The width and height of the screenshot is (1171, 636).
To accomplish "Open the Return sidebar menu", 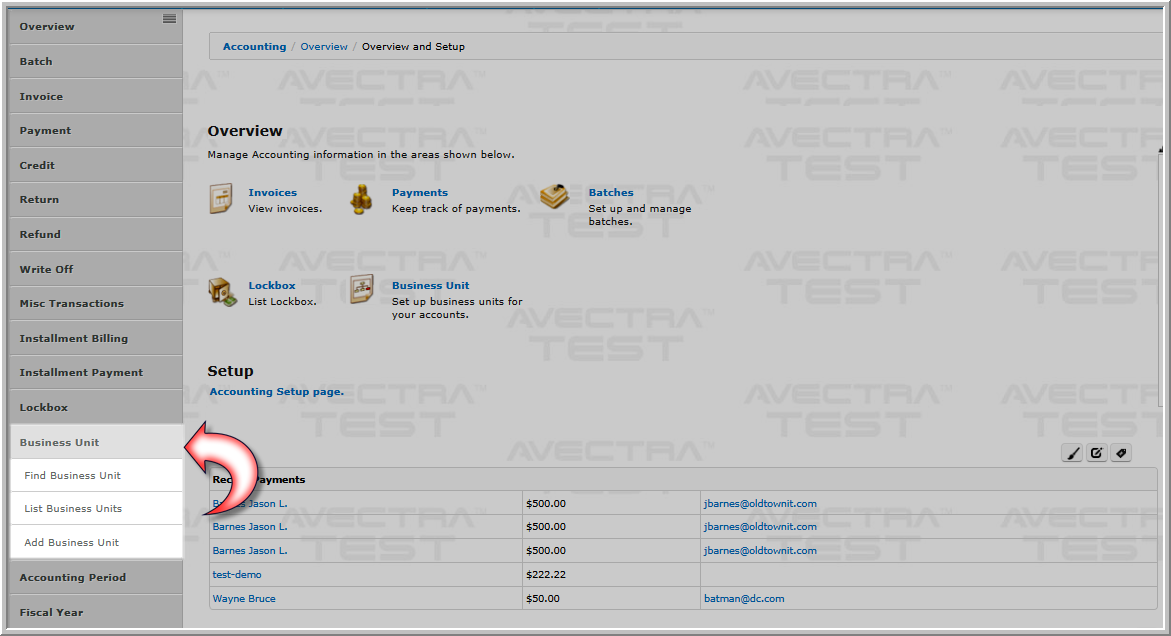I will tap(96, 199).
